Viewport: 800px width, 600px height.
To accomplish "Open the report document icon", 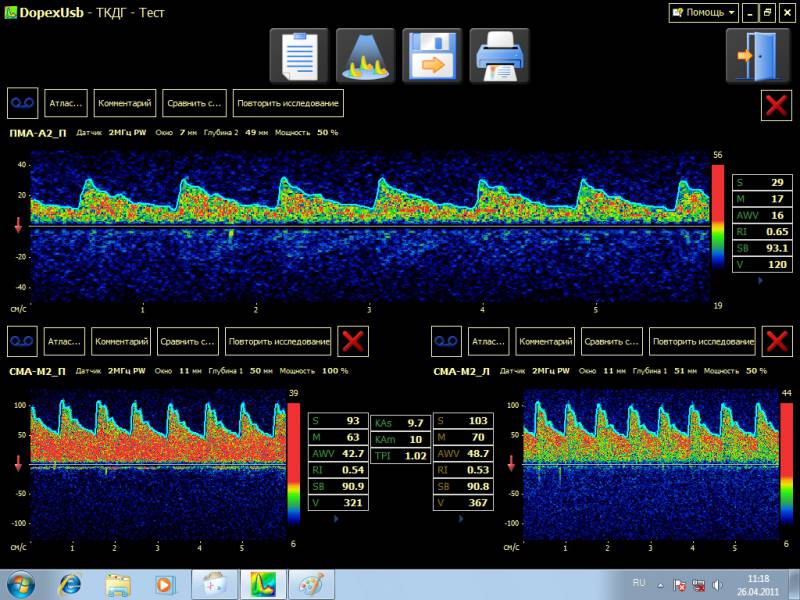I will 299,56.
